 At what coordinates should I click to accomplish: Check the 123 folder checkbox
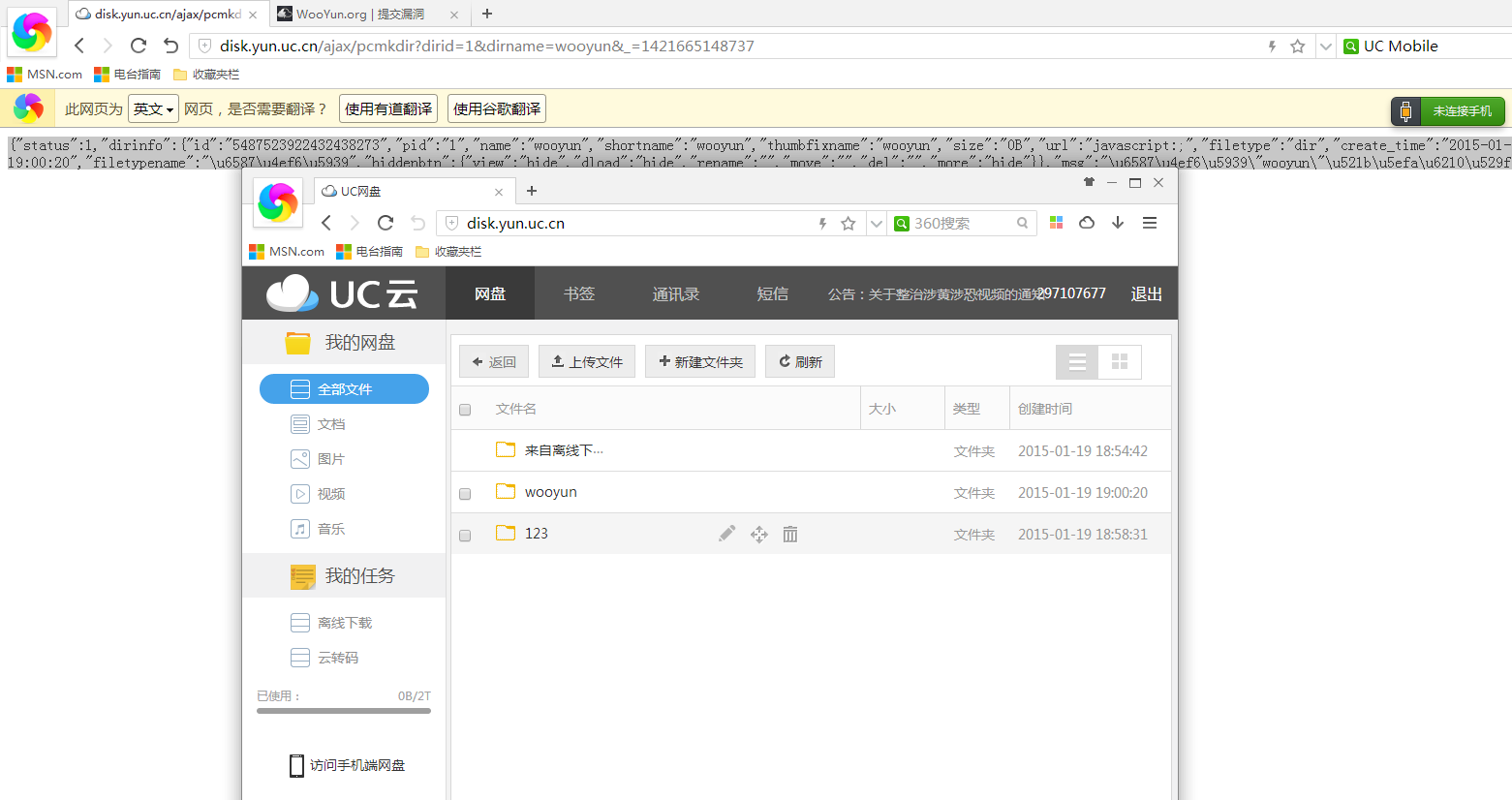pyautogui.click(x=465, y=536)
